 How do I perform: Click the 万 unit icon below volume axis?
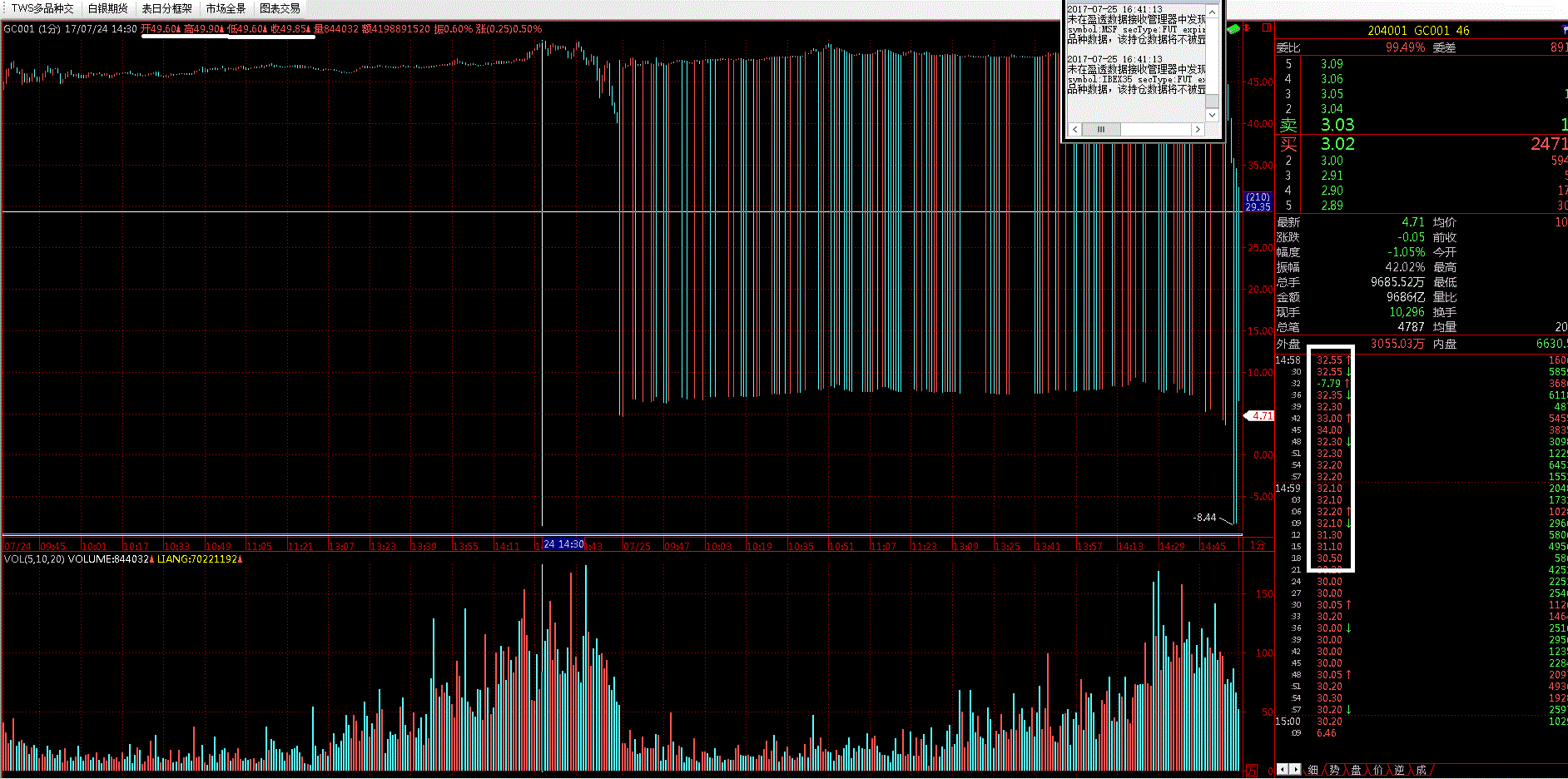pyautogui.click(x=1251, y=771)
